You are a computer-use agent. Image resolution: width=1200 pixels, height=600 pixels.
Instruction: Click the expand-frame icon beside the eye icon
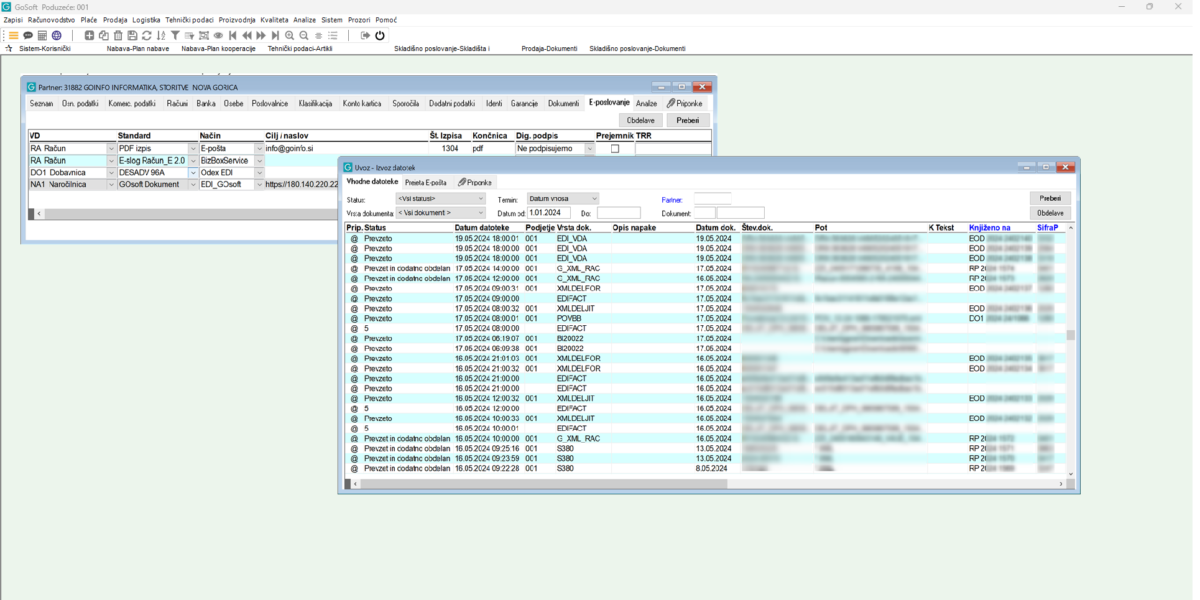[x=204, y=35]
